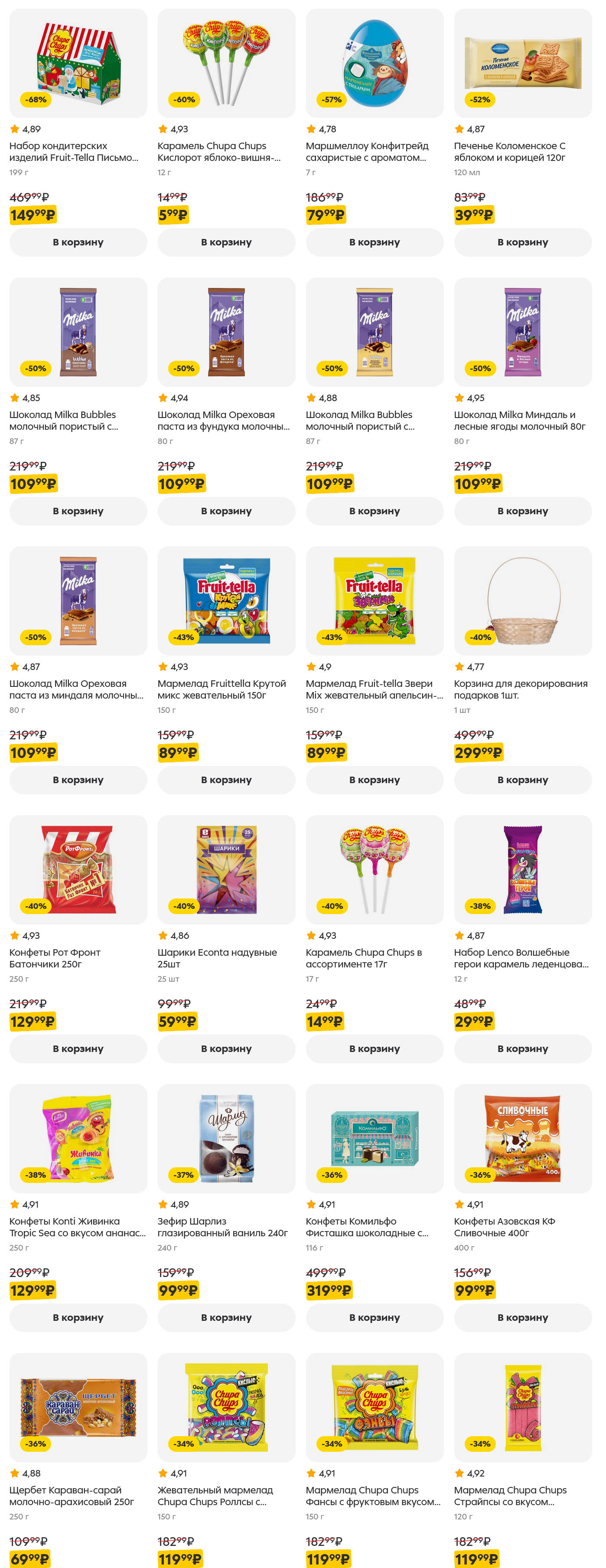Screen dimensions: 606x1568
Task: Add Корзина для декорирования to cart
Action: (x=523, y=780)
